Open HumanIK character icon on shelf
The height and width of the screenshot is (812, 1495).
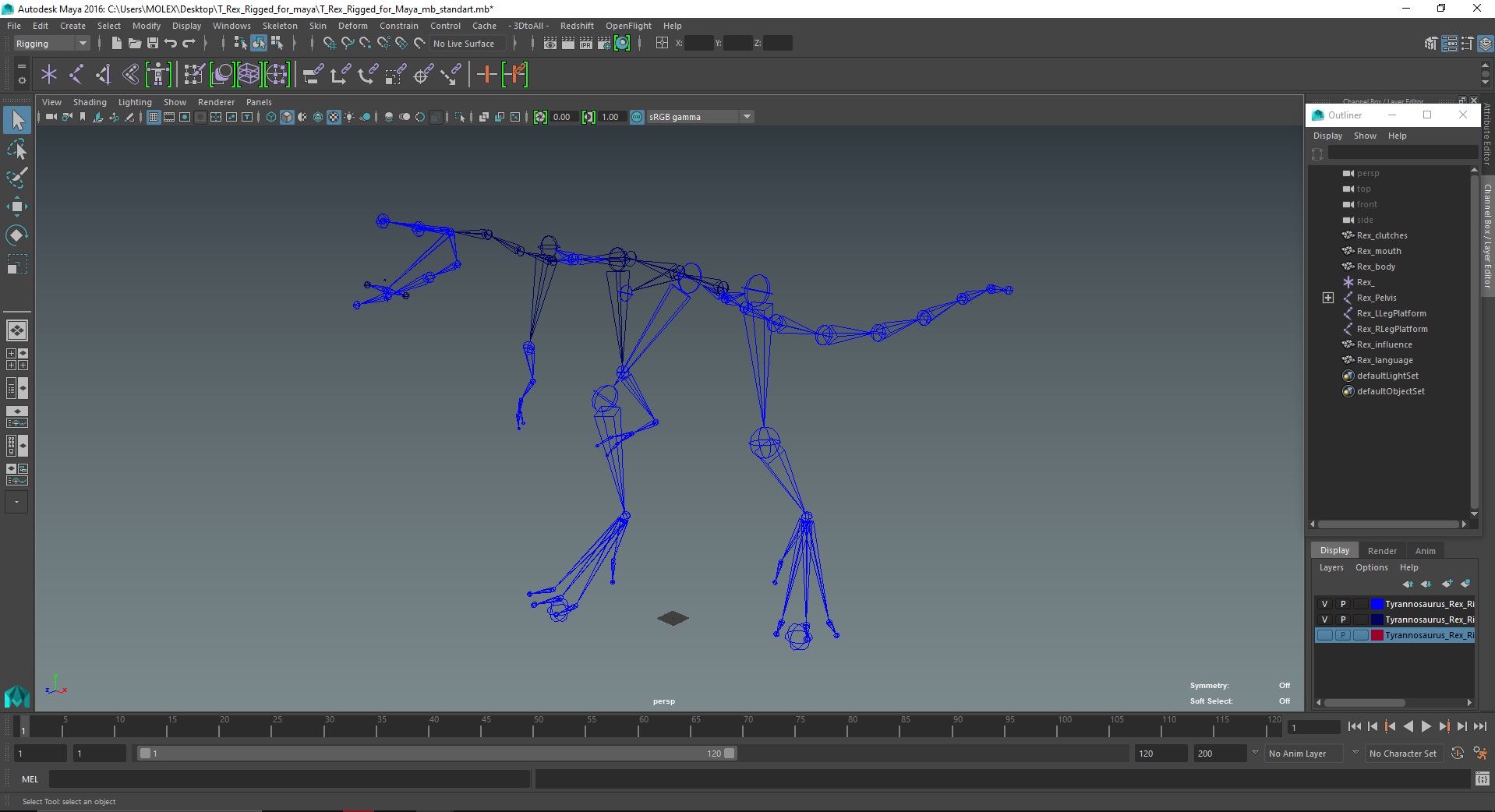coord(158,75)
